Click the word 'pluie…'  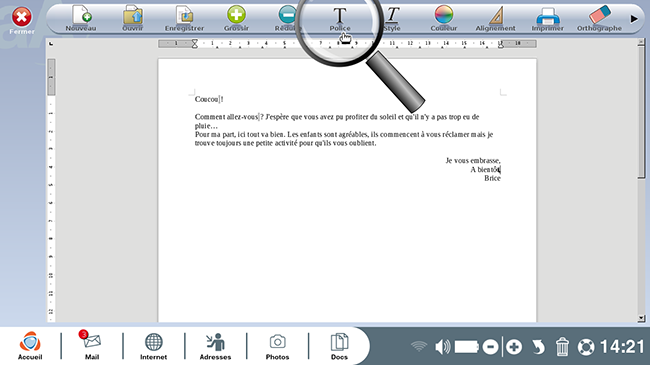click(x=206, y=126)
